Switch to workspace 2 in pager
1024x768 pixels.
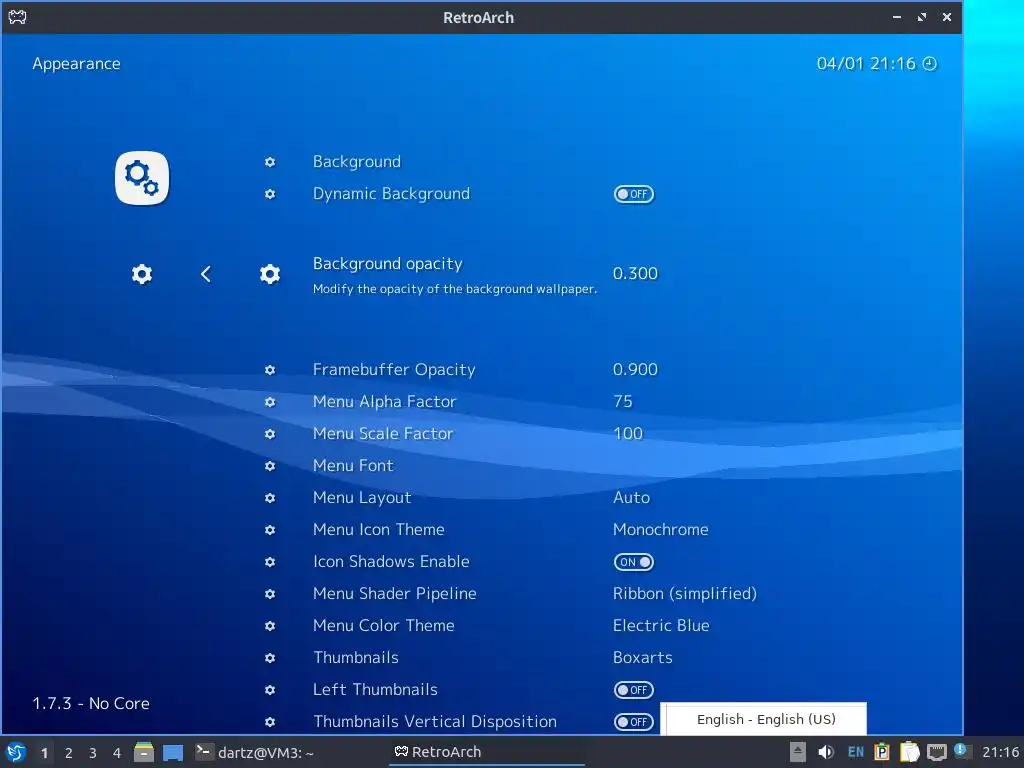[69, 753]
